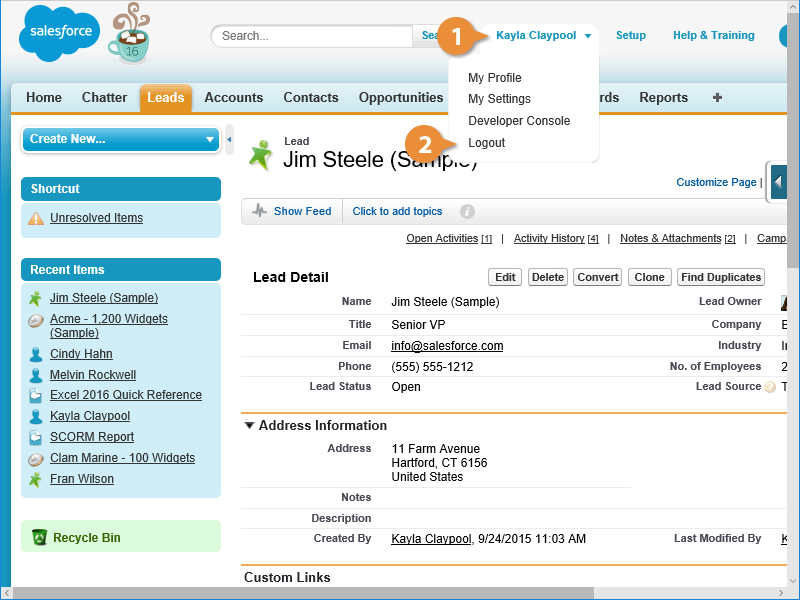Screen dimensions: 800x600
Task: Click the Unresolved Items warning icon
Action: coord(36,218)
